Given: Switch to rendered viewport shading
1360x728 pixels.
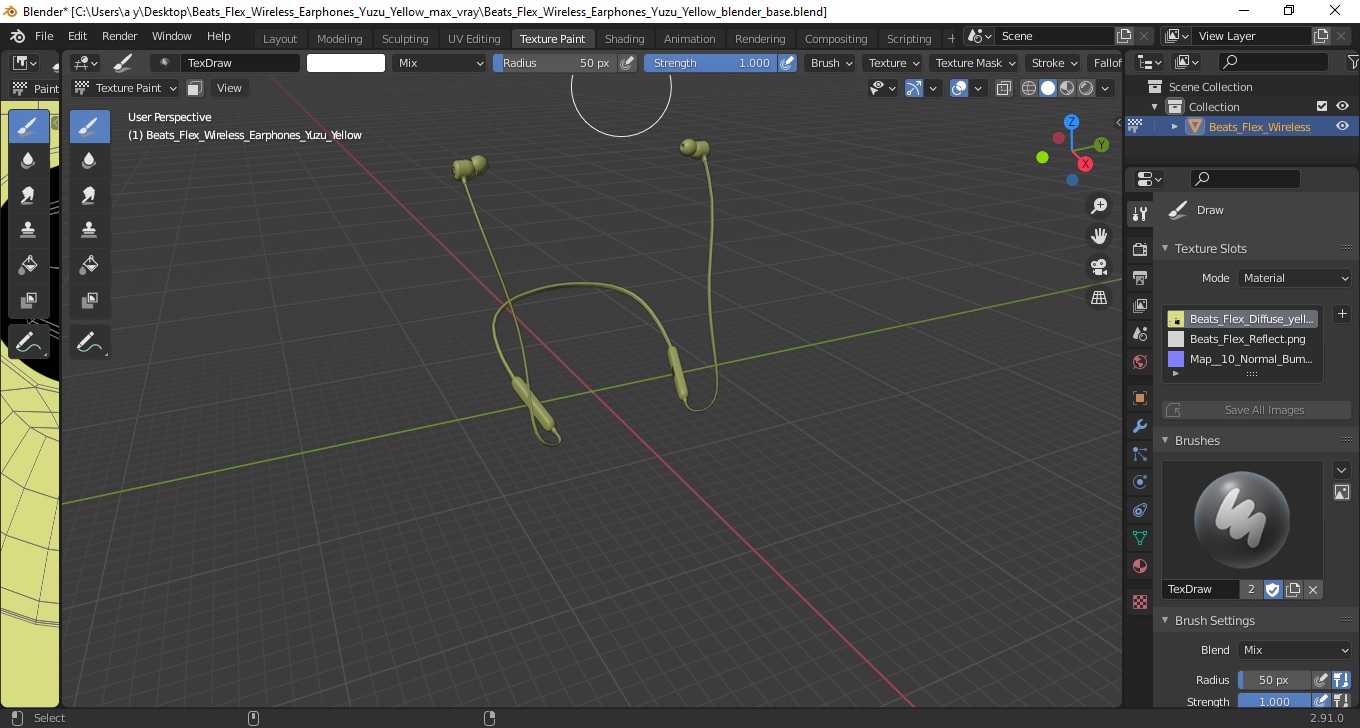Looking at the screenshot, I should tap(1086, 88).
